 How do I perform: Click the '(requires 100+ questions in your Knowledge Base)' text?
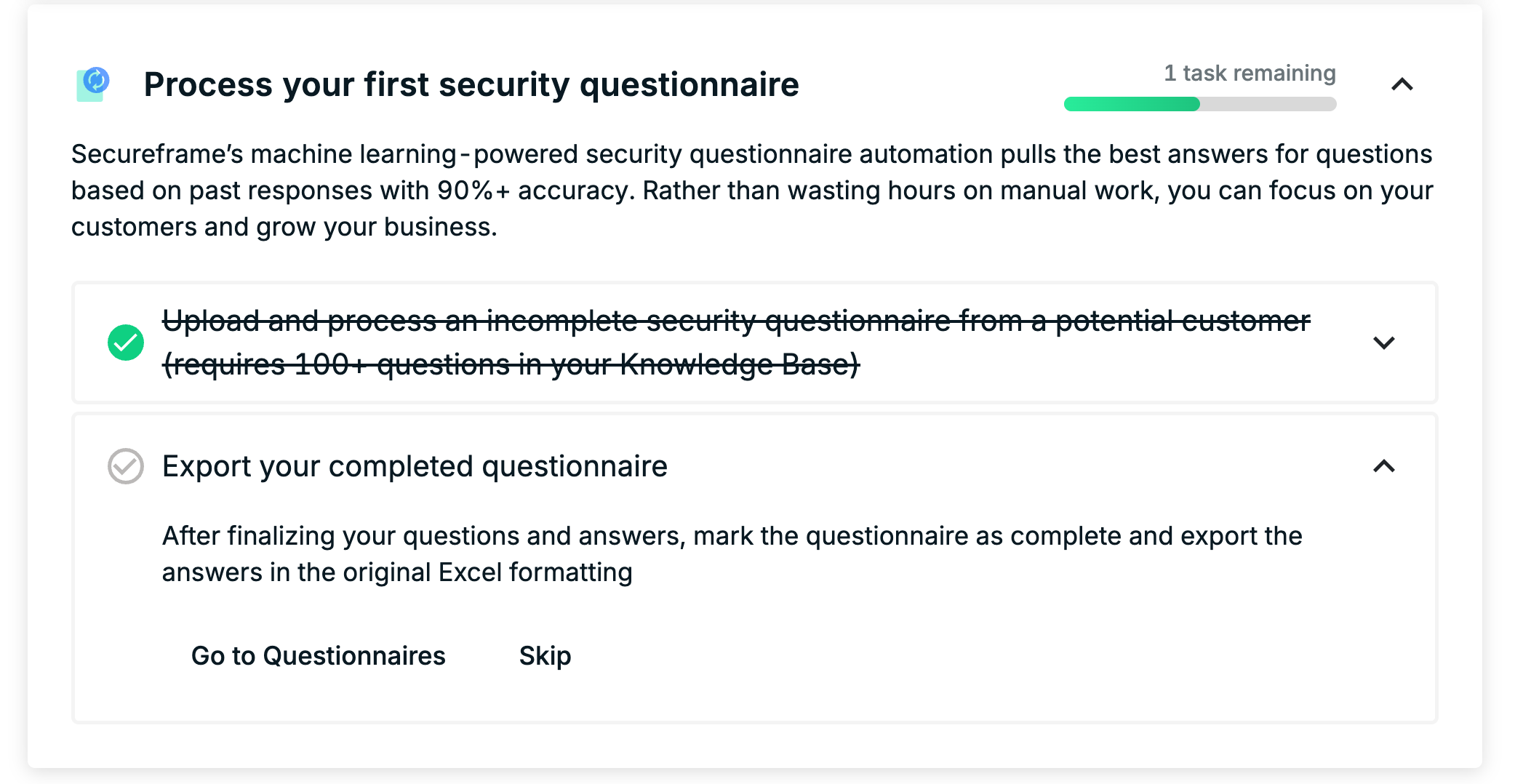tap(511, 364)
